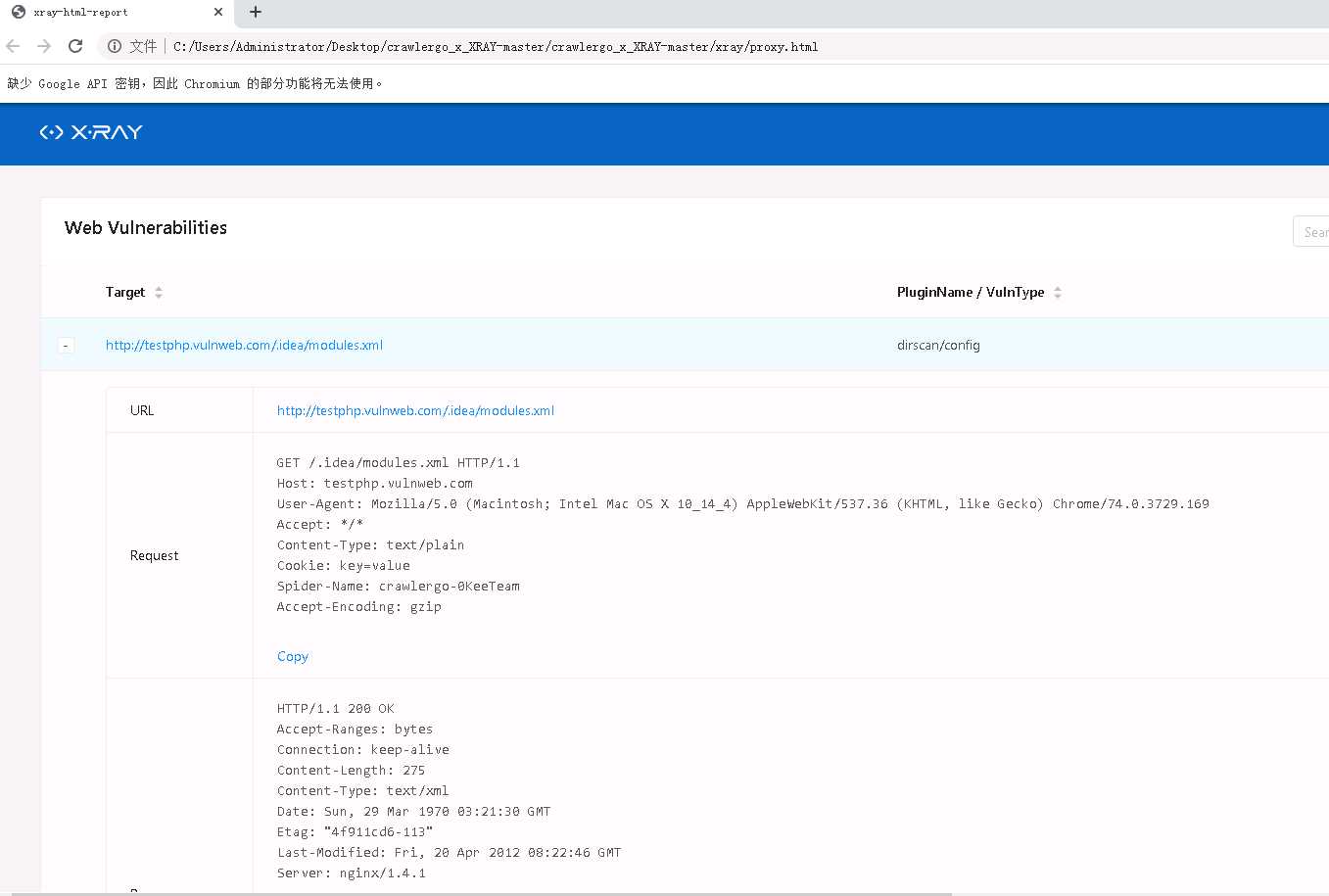Click the PluginName / VulnType header text

click(971, 292)
